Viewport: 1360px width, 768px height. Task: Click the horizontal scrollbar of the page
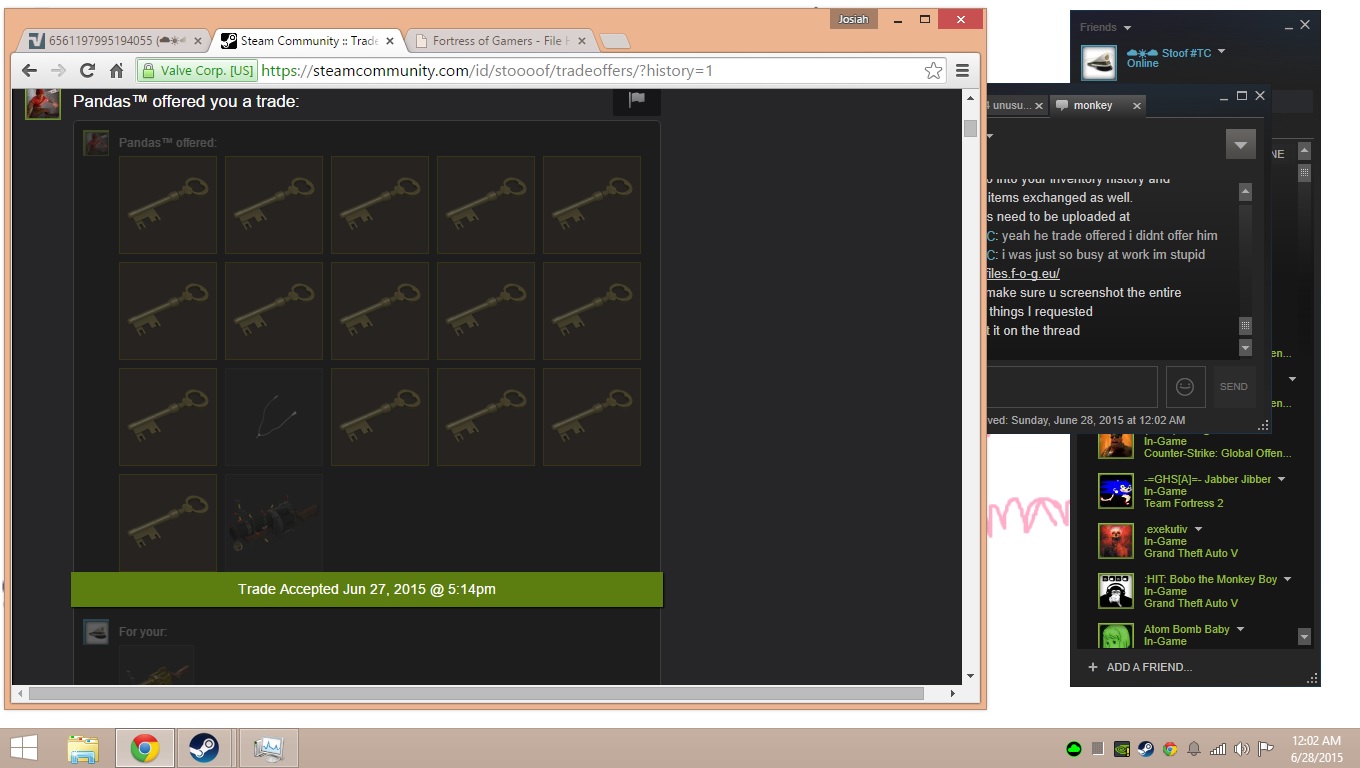coord(476,693)
